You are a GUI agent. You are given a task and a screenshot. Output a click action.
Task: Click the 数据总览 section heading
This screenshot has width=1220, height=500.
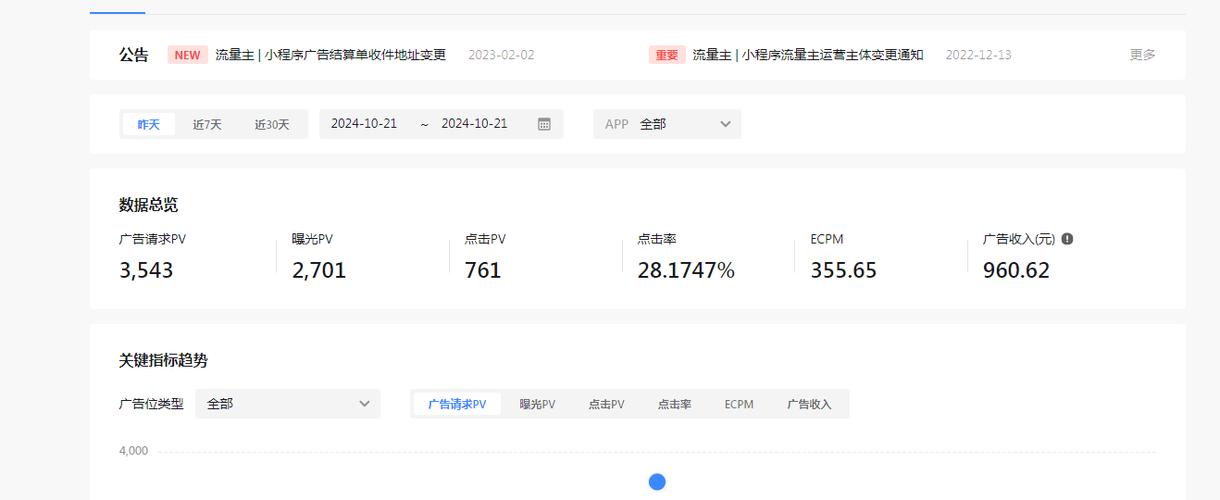149,205
